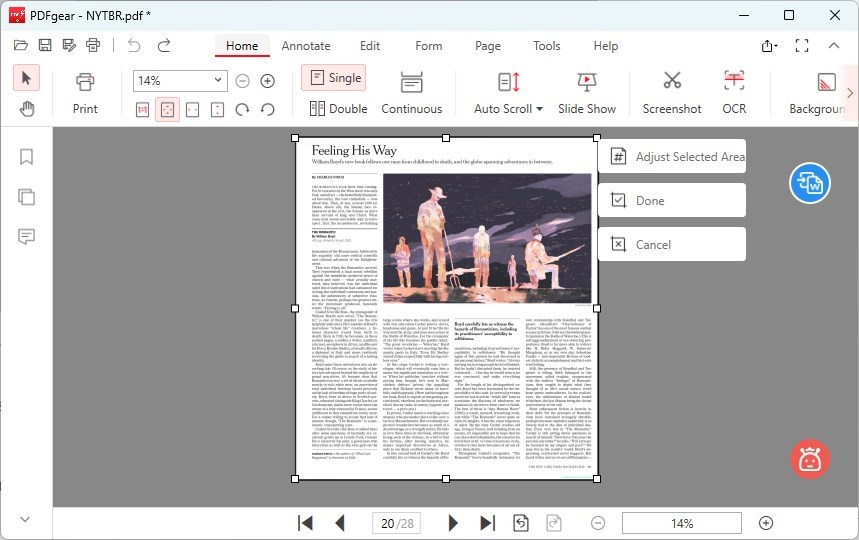Viewport: 859px width, 540px height.
Task: Enable Single page view
Action: [334, 78]
